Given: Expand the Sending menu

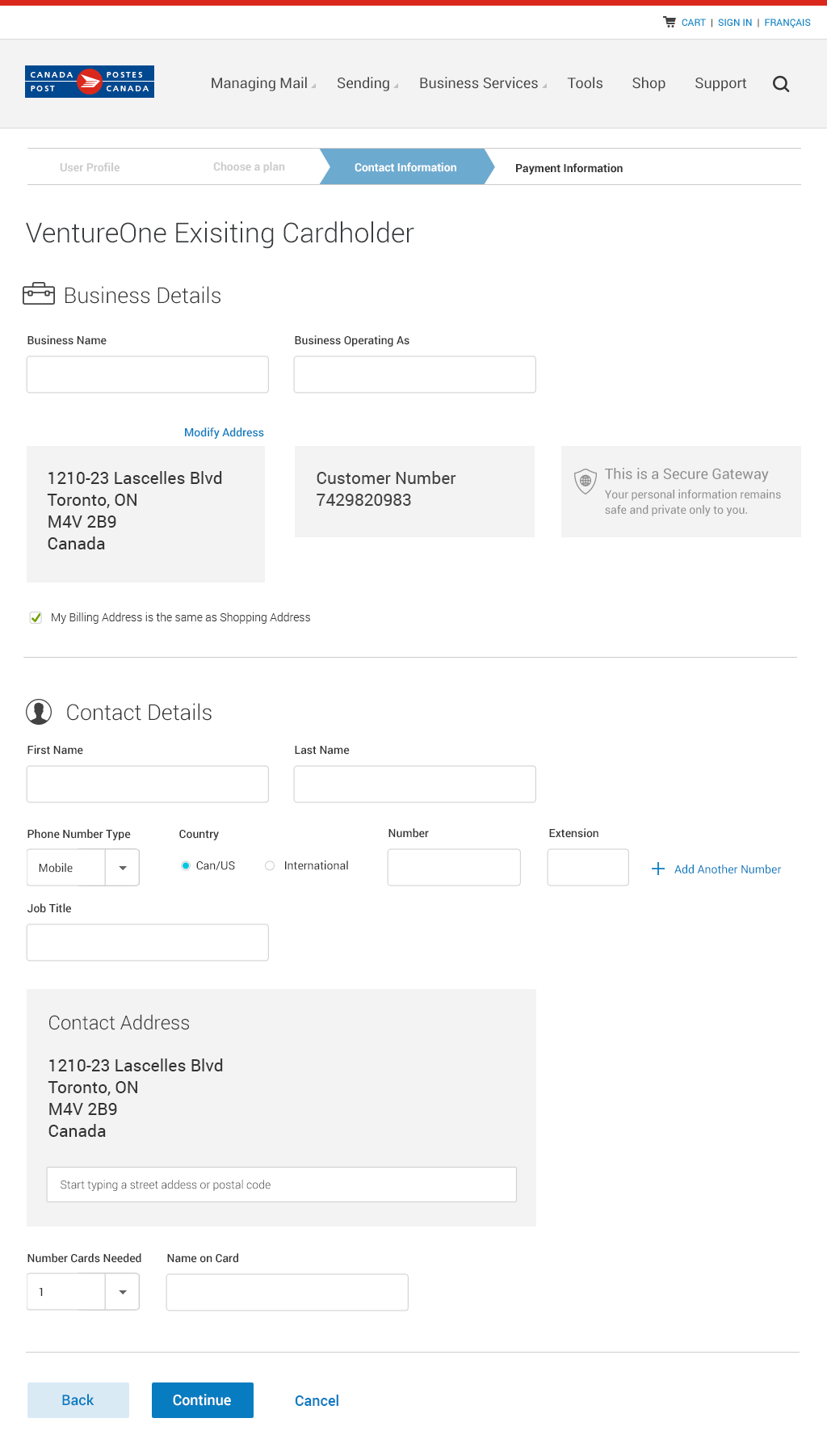Looking at the screenshot, I should (x=367, y=83).
